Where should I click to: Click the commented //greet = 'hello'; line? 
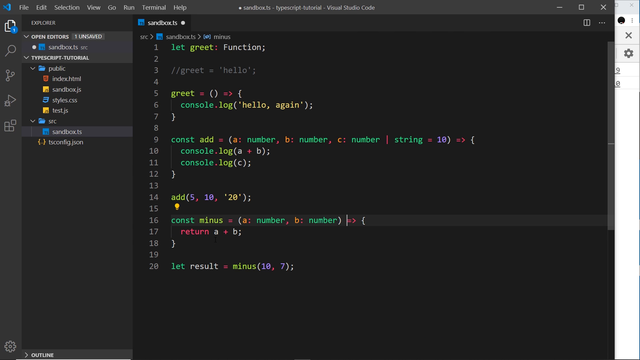(x=213, y=70)
